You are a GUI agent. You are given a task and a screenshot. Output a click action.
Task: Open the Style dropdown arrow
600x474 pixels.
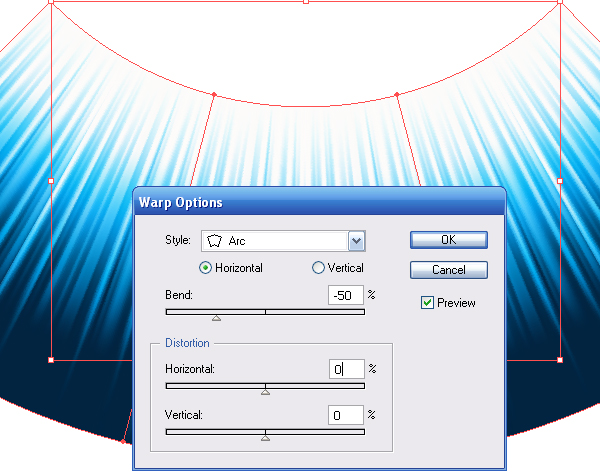[x=356, y=241]
